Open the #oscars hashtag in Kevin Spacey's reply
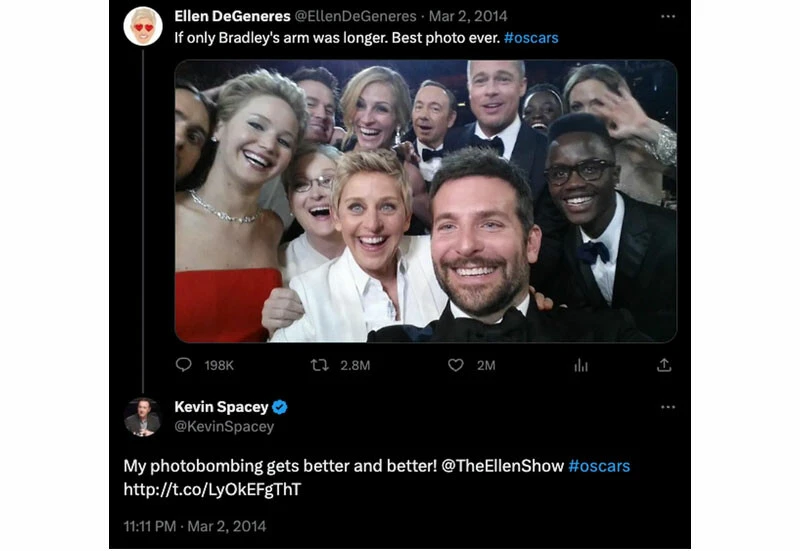The height and width of the screenshot is (551, 800). 599,466
